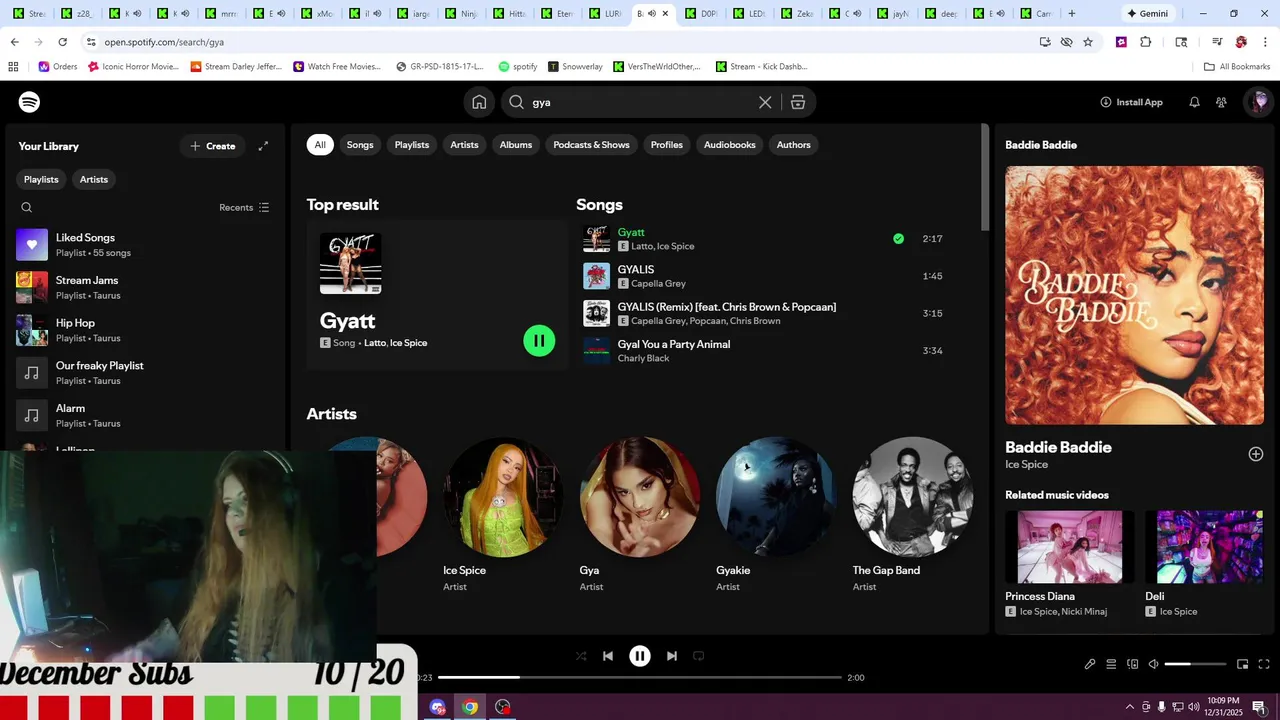This screenshot has height=720, width=1280.
Task: Open Stream Jams playlist
Action: click(x=145, y=288)
